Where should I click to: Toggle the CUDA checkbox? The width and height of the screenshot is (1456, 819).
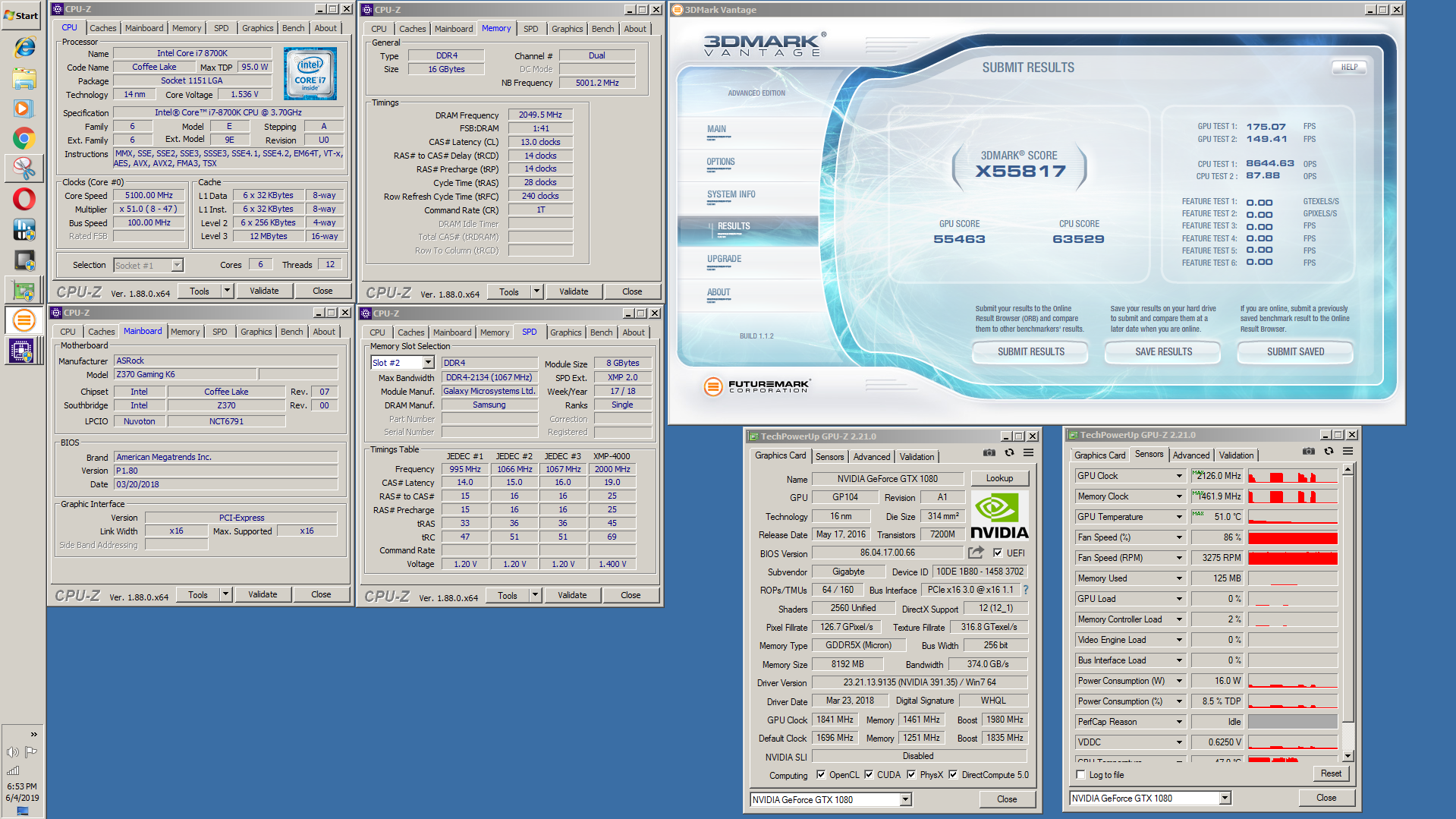pyautogui.click(x=869, y=775)
